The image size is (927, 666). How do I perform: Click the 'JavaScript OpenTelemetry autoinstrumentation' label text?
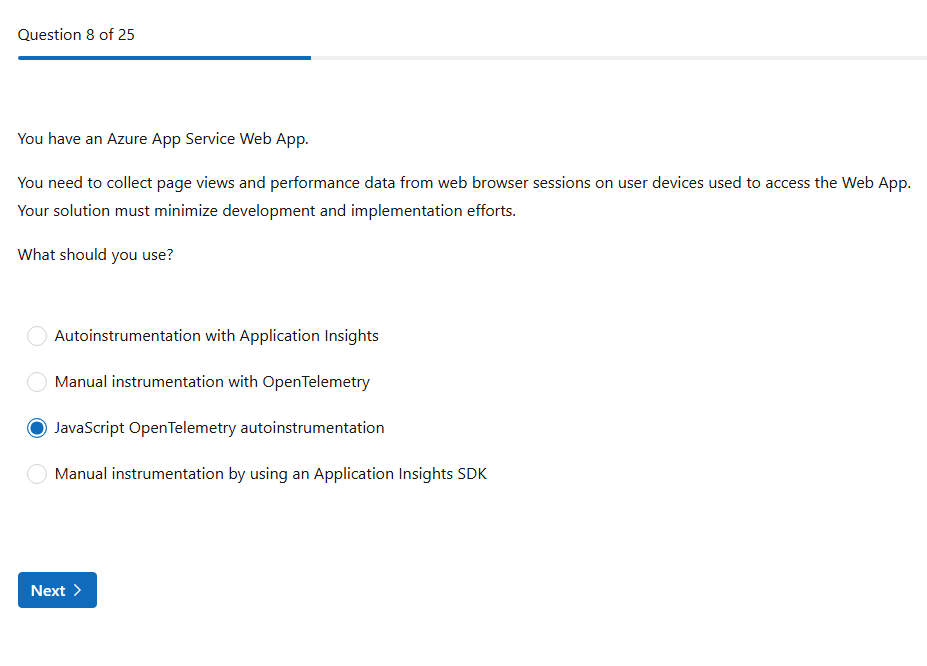219,428
